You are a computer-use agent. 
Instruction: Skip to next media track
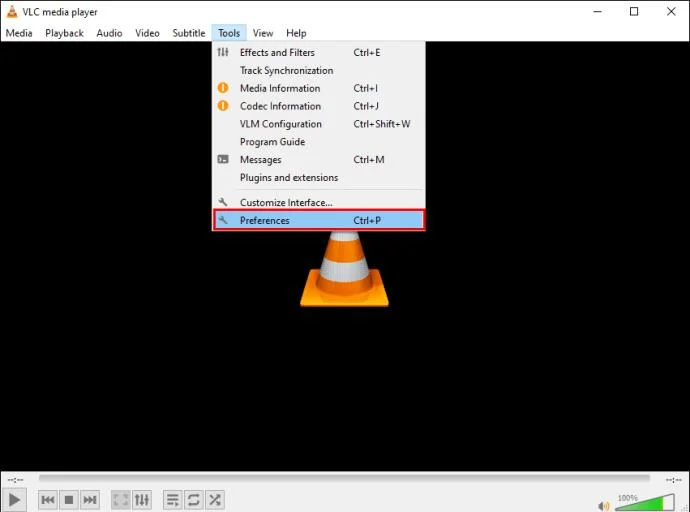[x=90, y=500]
